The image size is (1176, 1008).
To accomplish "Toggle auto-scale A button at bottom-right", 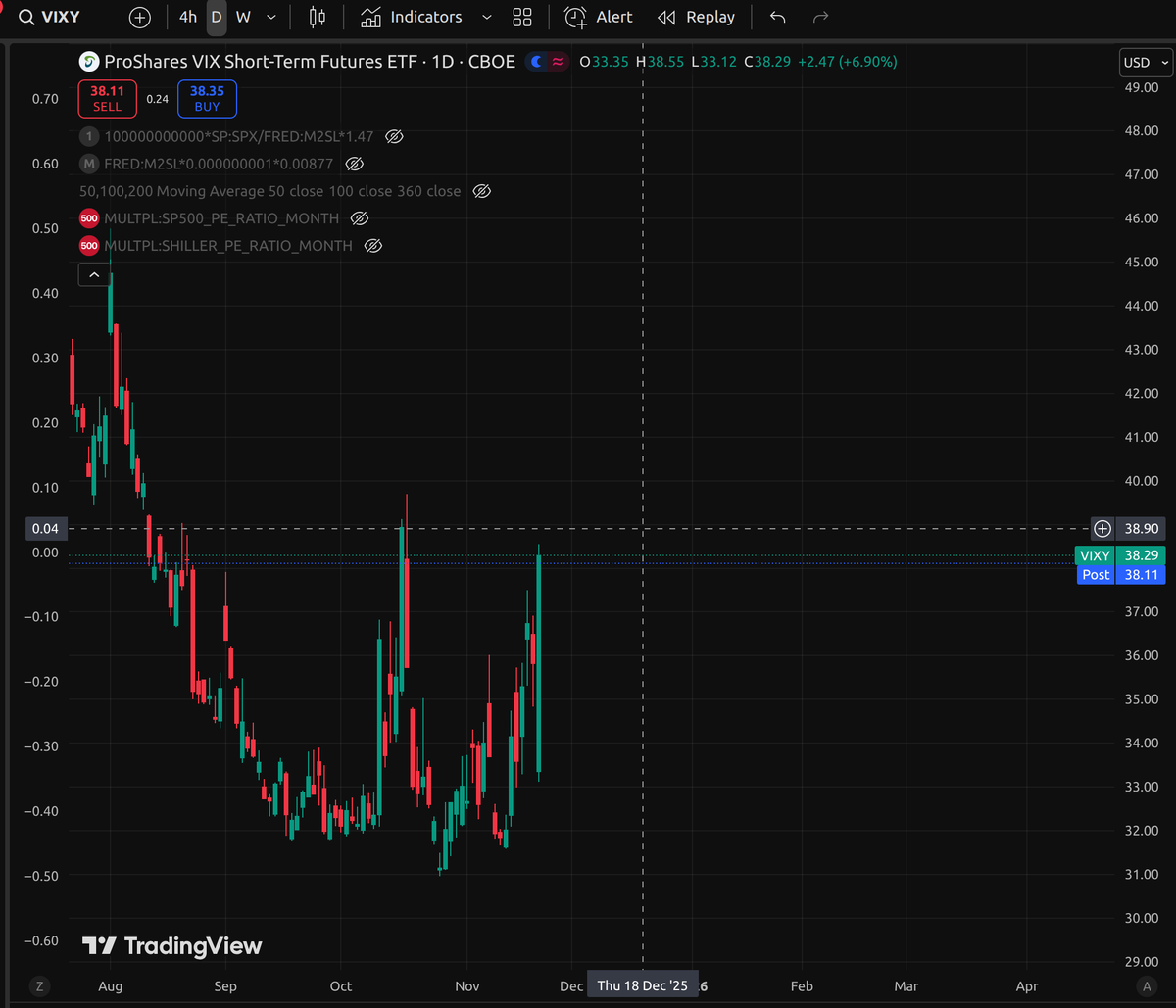I will tap(1146, 985).
